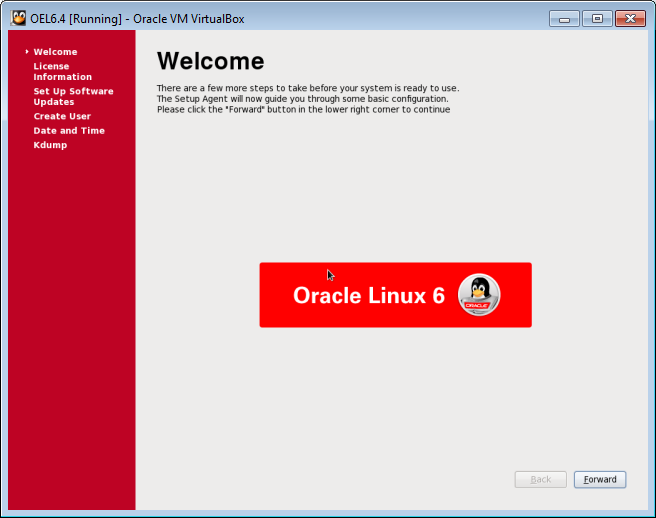This screenshot has height=518, width=656.
Task: Open Date and Time sidebar step
Action: point(69,131)
